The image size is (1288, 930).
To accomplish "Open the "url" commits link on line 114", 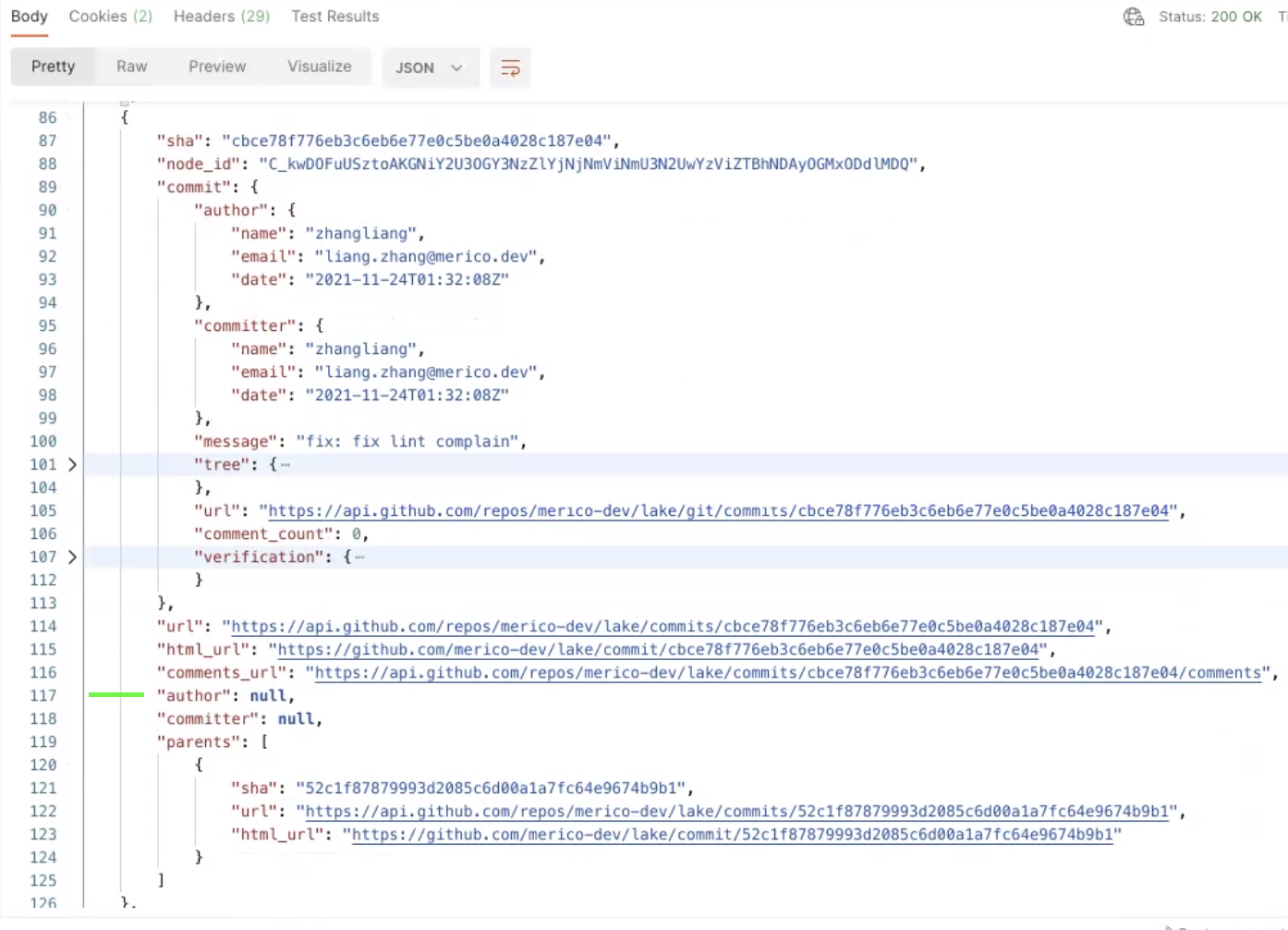I will (x=662, y=626).
